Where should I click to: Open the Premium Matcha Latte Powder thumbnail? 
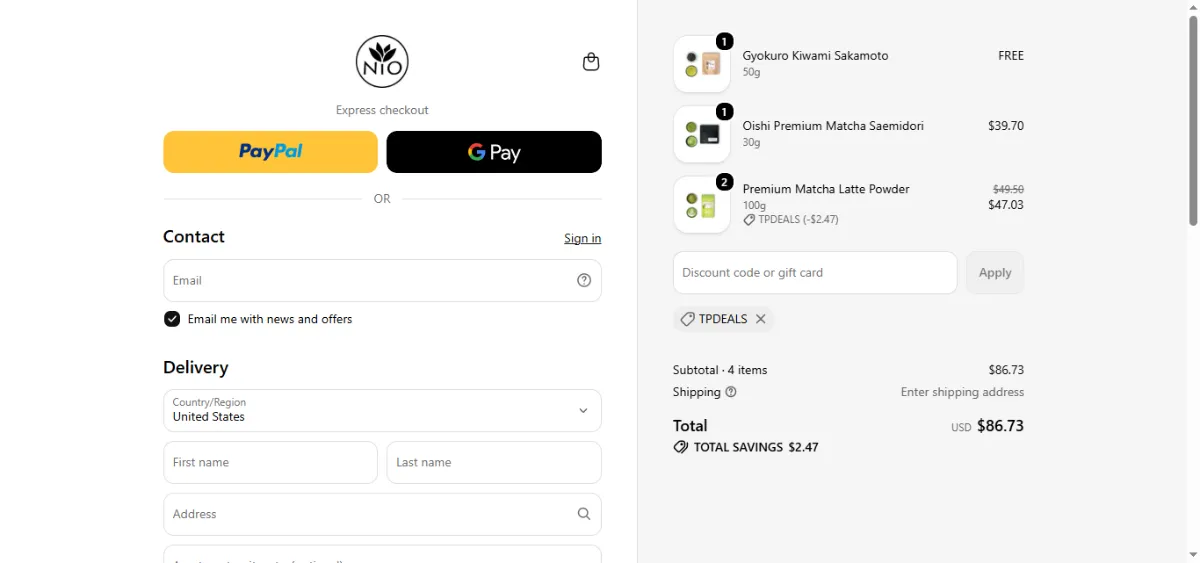pyautogui.click(x=702, y=205)
